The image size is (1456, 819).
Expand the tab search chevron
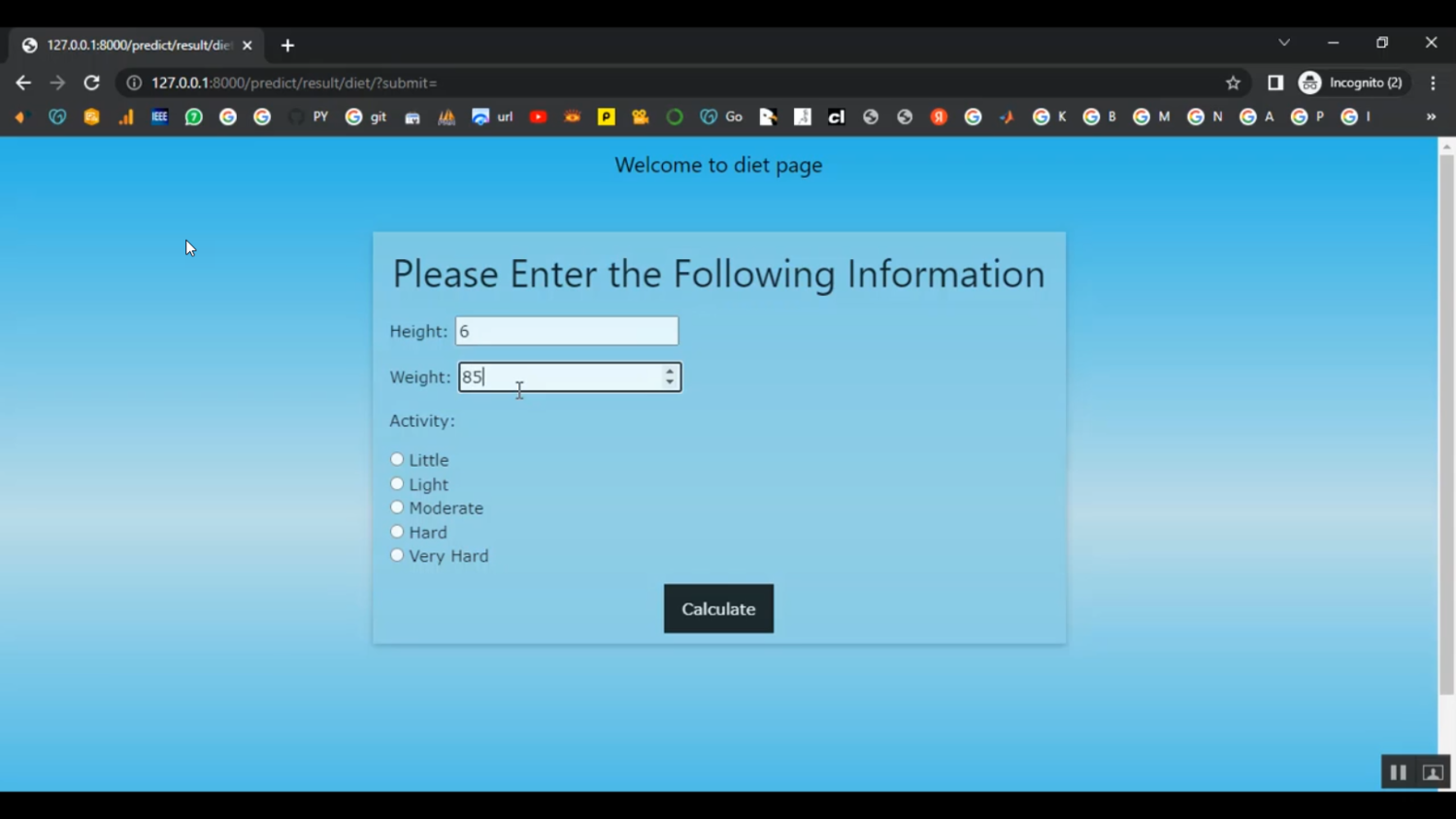[x=1284, y=43]
